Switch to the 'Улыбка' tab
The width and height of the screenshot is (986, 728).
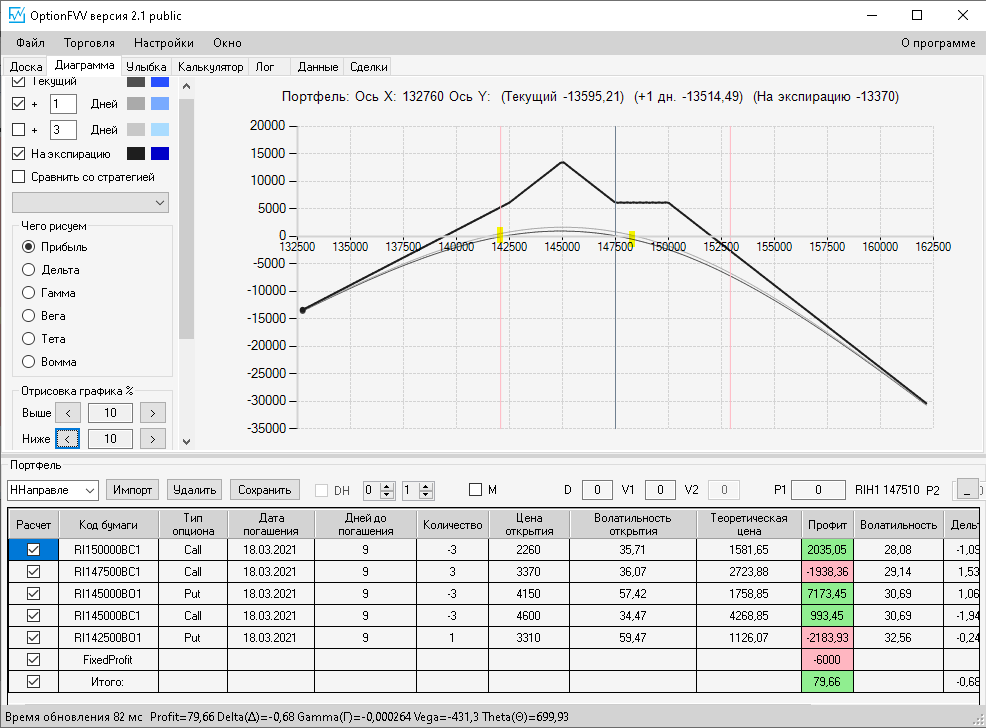pos(146,67)
